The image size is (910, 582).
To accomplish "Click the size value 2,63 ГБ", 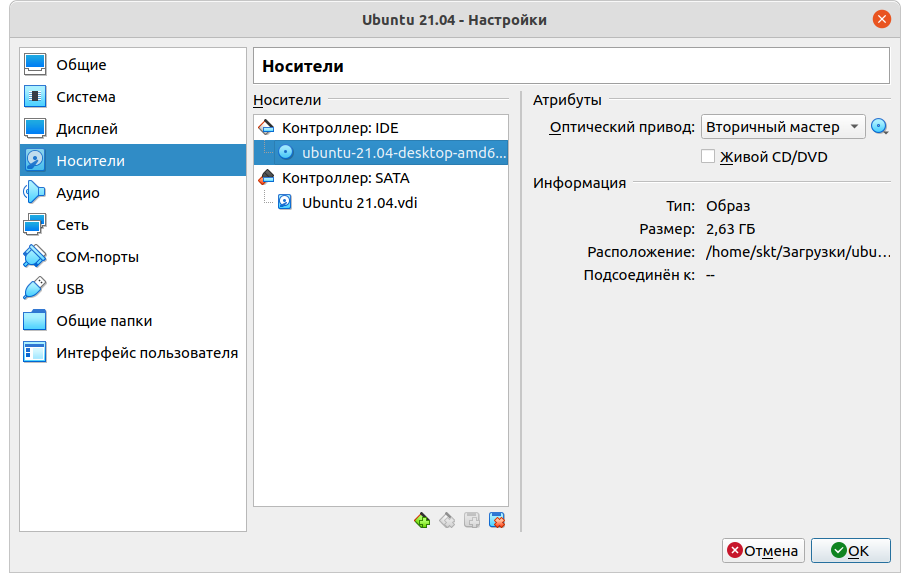I will 730,229.
